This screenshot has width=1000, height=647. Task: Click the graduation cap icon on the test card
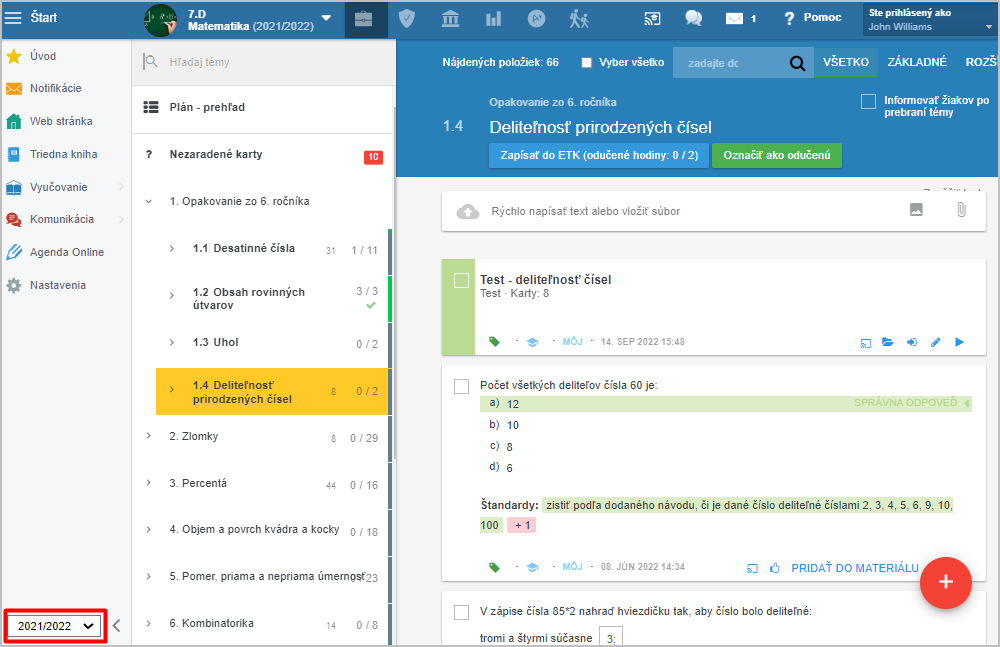533,342
